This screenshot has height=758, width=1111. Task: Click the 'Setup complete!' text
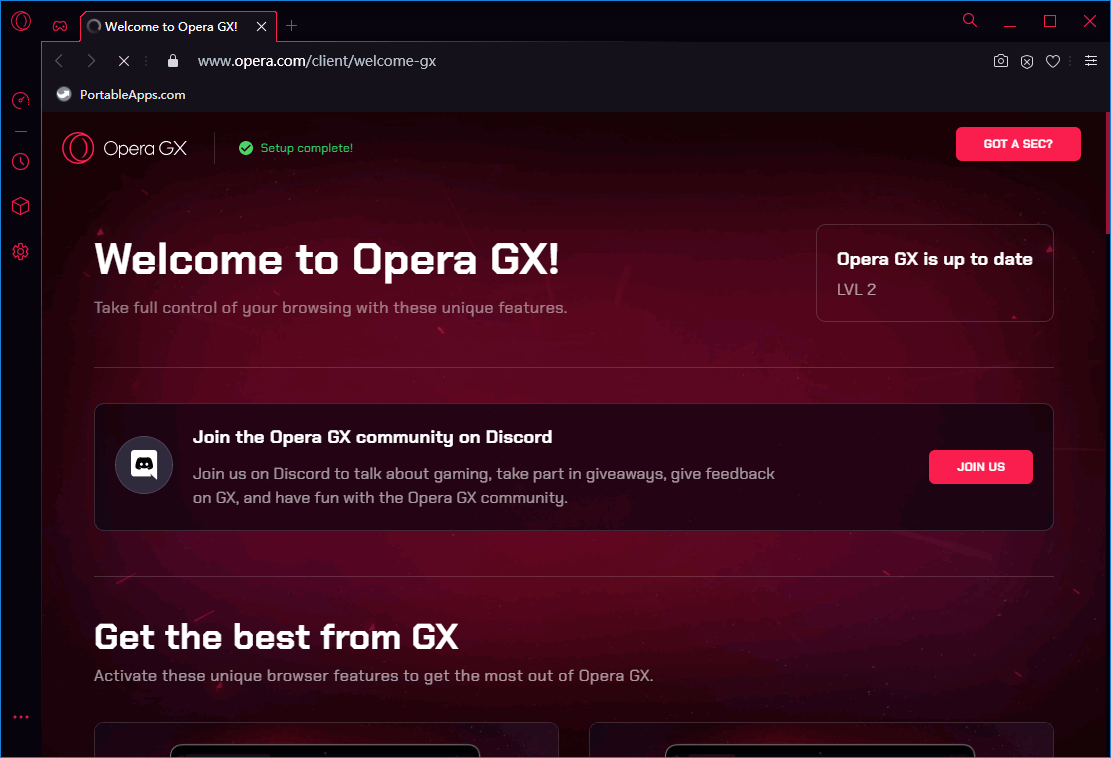click(307, 148)
